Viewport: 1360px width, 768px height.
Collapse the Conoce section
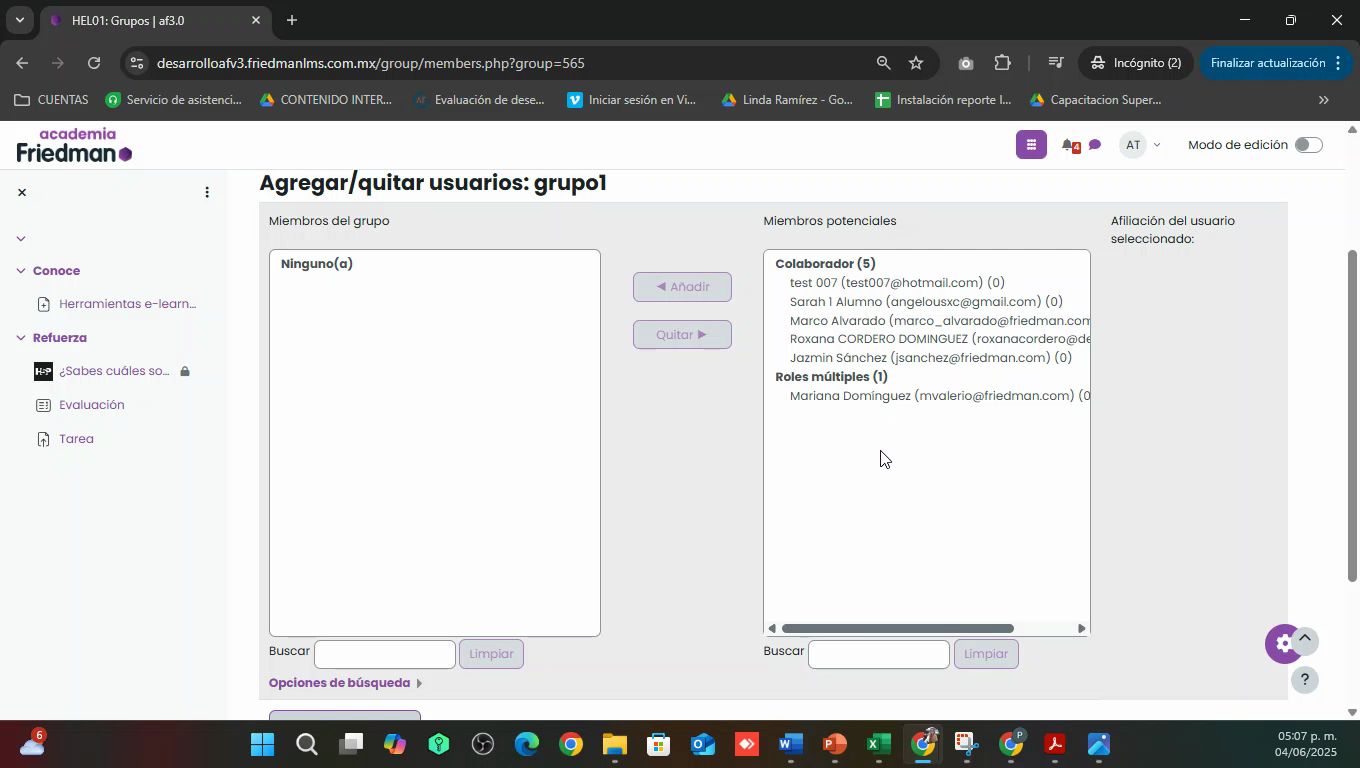click(x=21, y=271)
